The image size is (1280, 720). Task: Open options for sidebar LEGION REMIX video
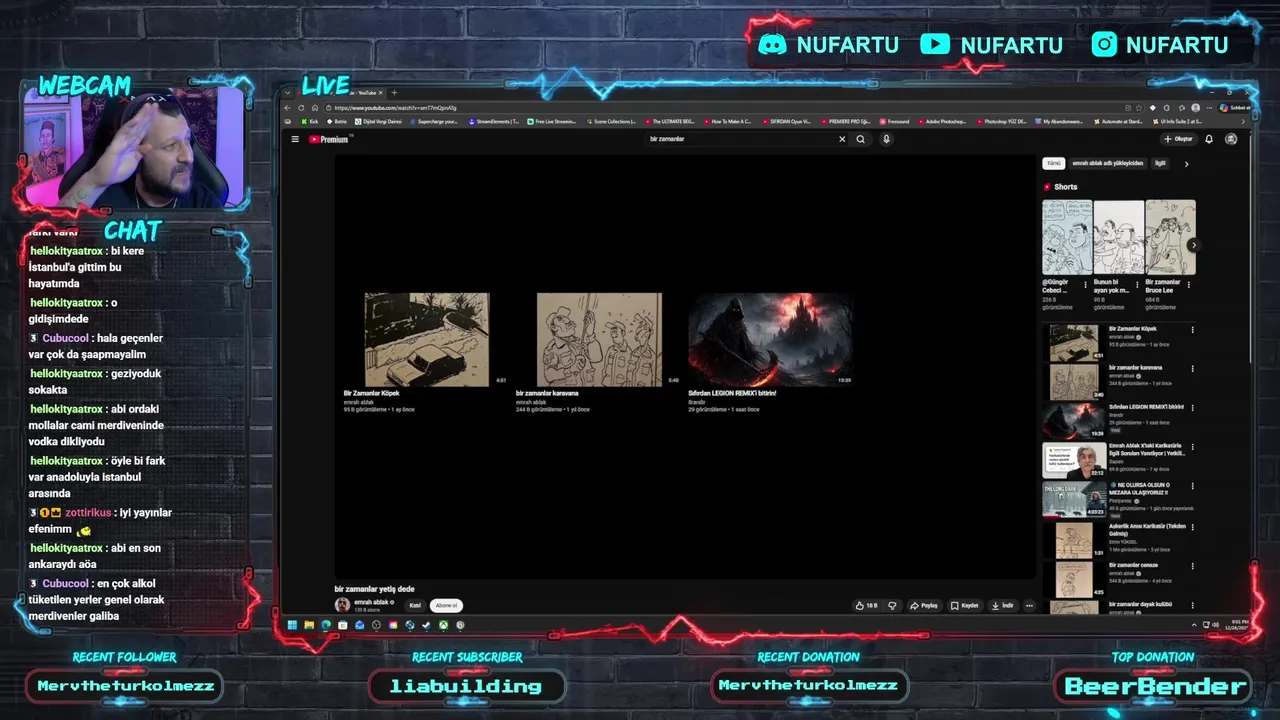coord(1192,407)
